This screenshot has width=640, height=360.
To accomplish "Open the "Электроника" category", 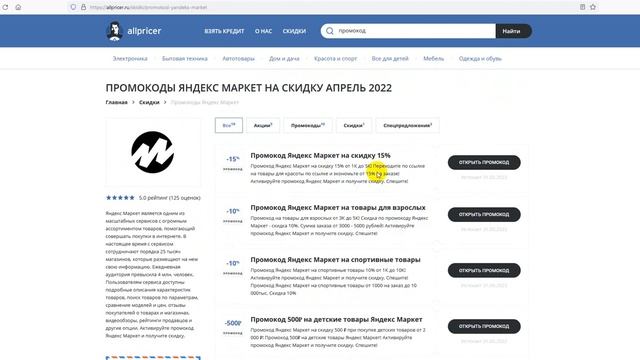I will point(130,59).
